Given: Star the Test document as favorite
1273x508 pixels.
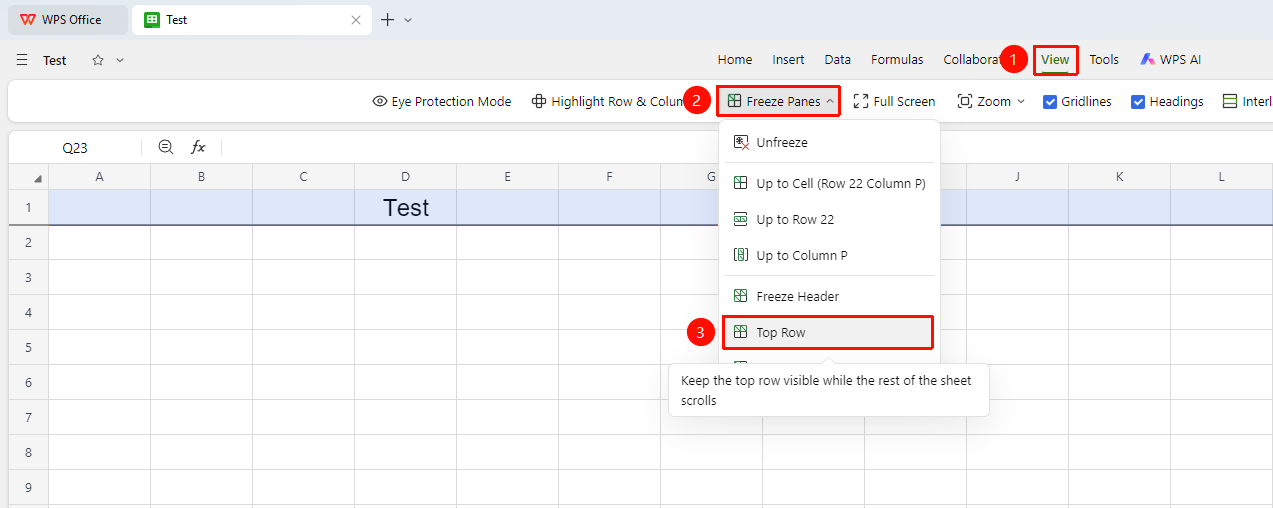Looking at the screenshot, I should pos(98,60).
